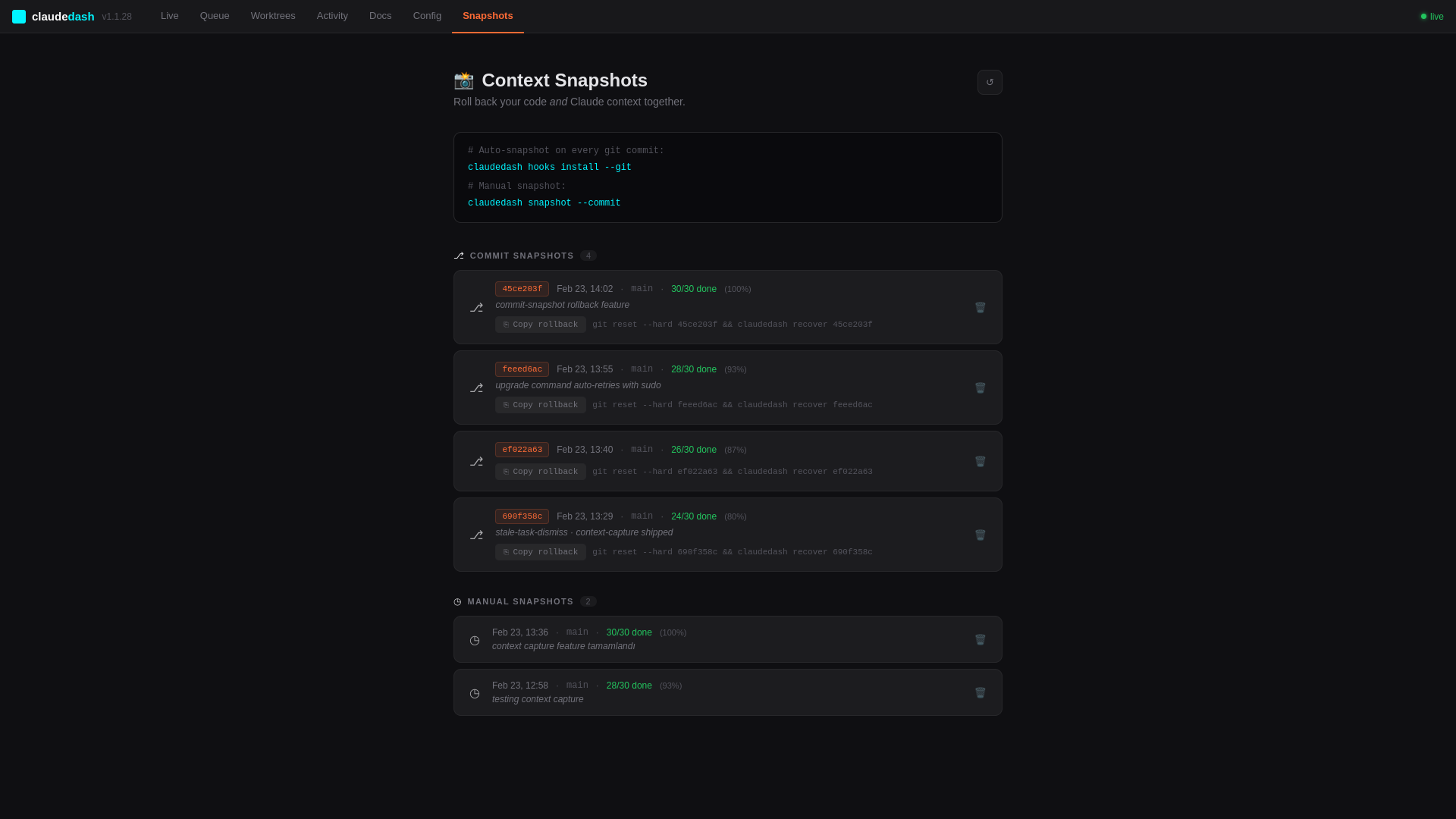
Task: Select the 45ce203f commit hash badge
Action: click(522, 289)
